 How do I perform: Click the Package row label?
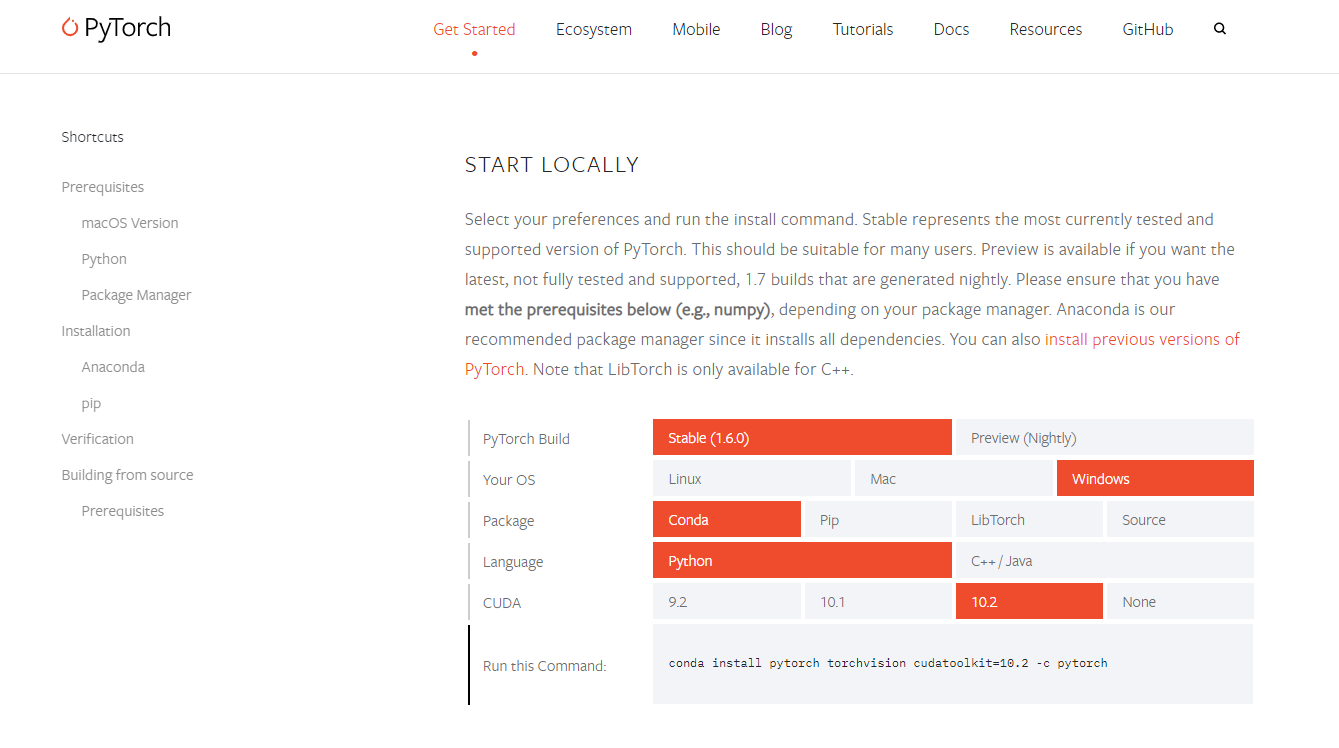(x=508, y=521)
